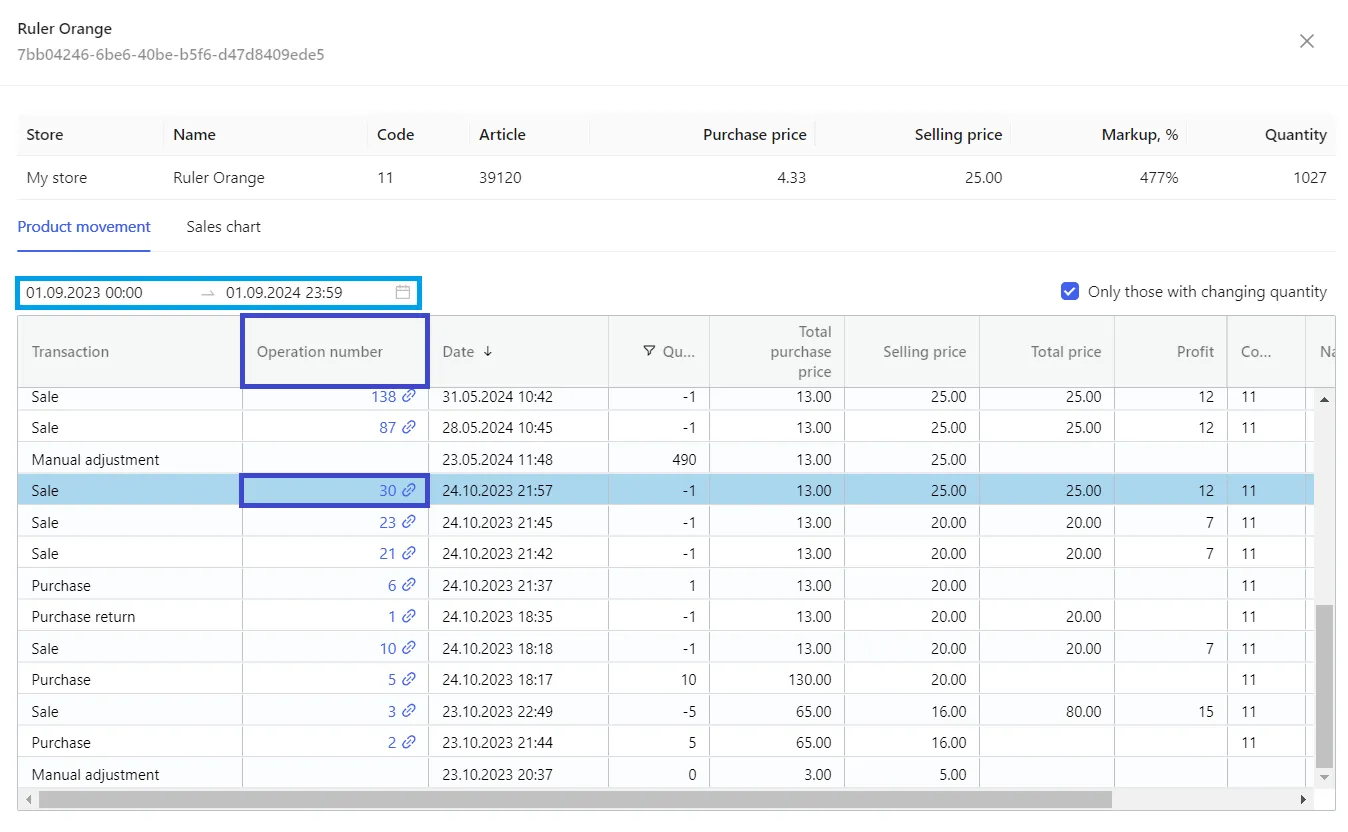Open operation number 138 link
This screenshot has height=832, width=1348.
384,397
